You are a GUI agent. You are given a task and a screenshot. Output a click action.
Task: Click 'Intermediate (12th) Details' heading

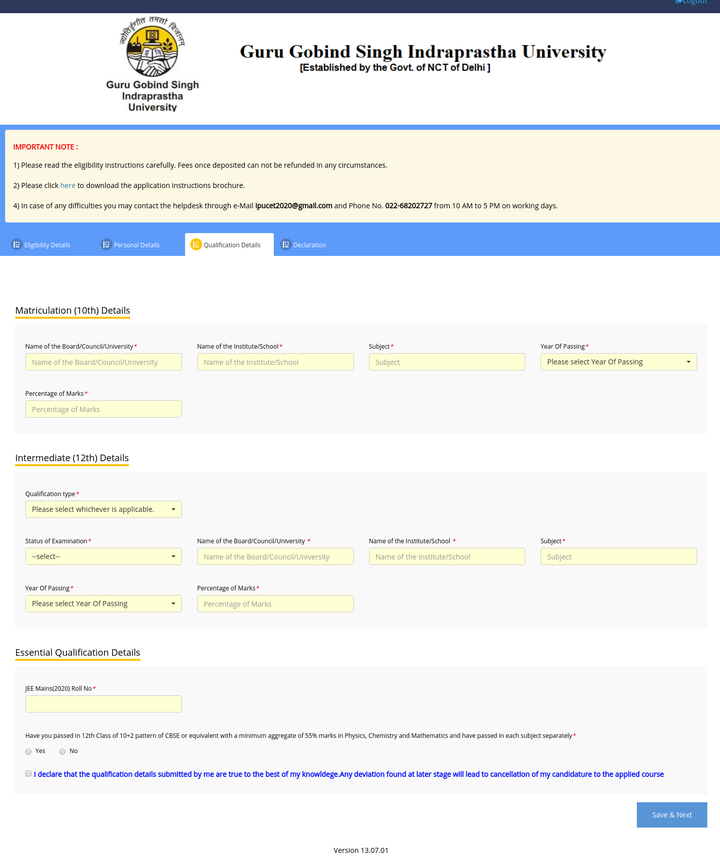72,458
